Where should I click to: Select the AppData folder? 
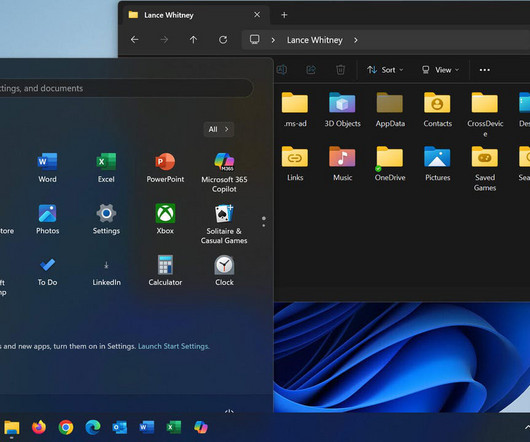pos(390,110)
